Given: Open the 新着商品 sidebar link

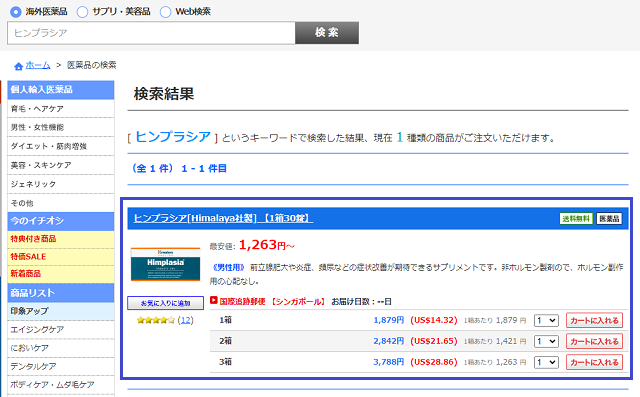Looking at the screenshot, I should pos(61,274).
